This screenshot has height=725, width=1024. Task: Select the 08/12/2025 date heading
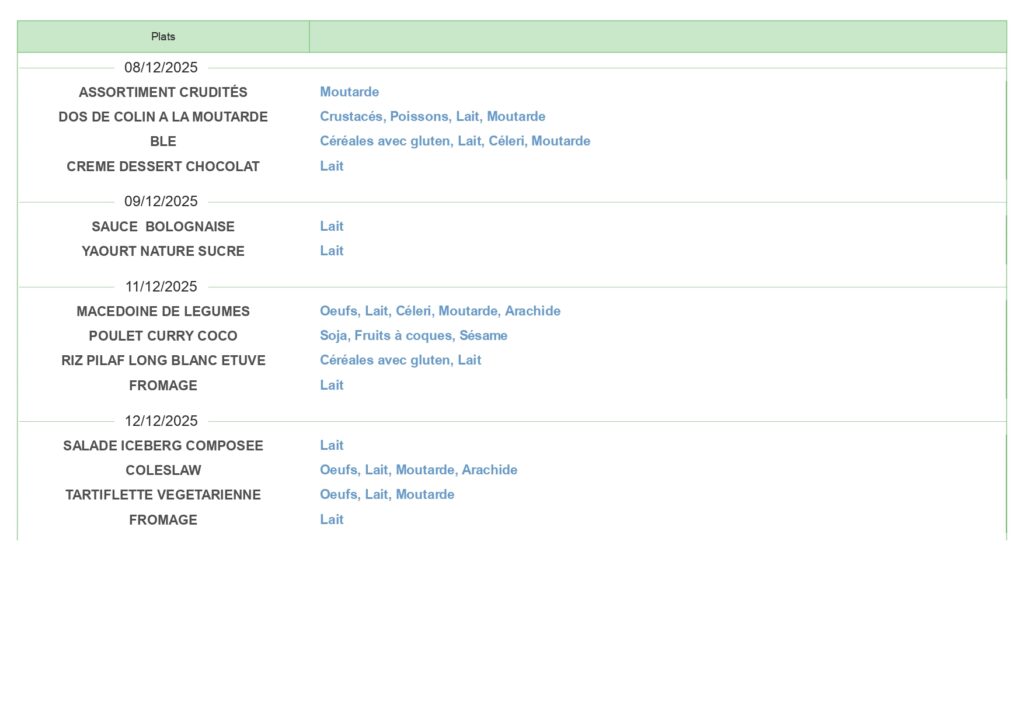pos(161,68)
